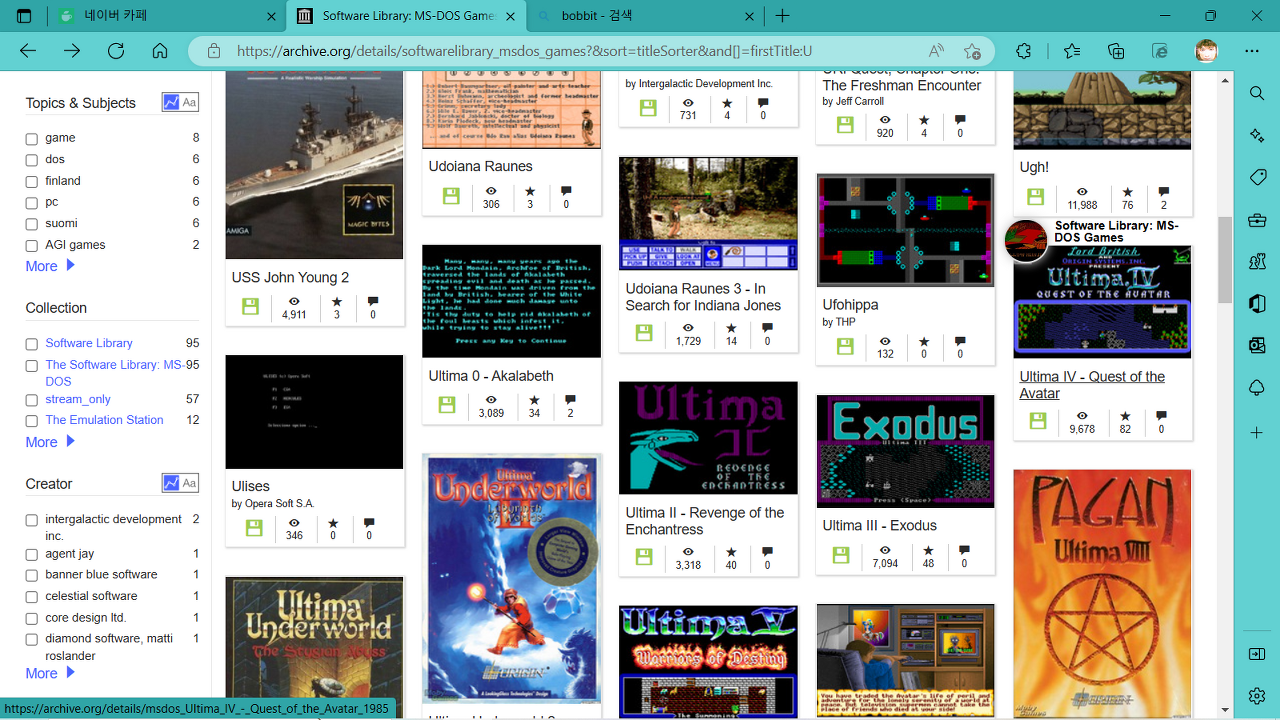Check 'The Emulation Station' collection filter
Viewport: 1280px width, 720px height.
pos(32,421)
